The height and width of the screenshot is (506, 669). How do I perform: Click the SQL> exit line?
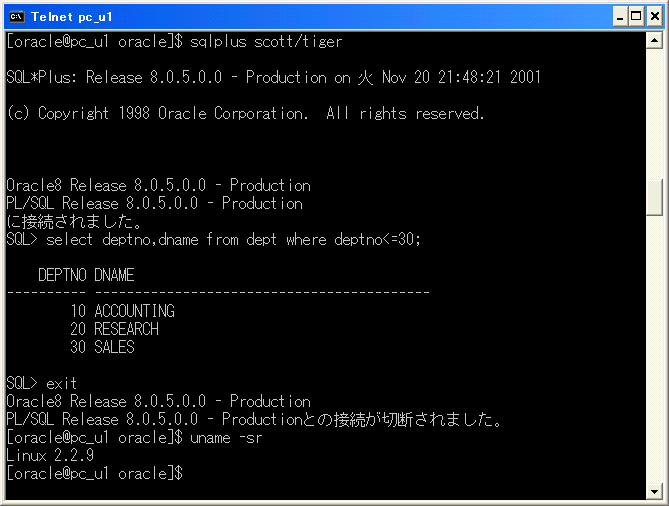41,383
